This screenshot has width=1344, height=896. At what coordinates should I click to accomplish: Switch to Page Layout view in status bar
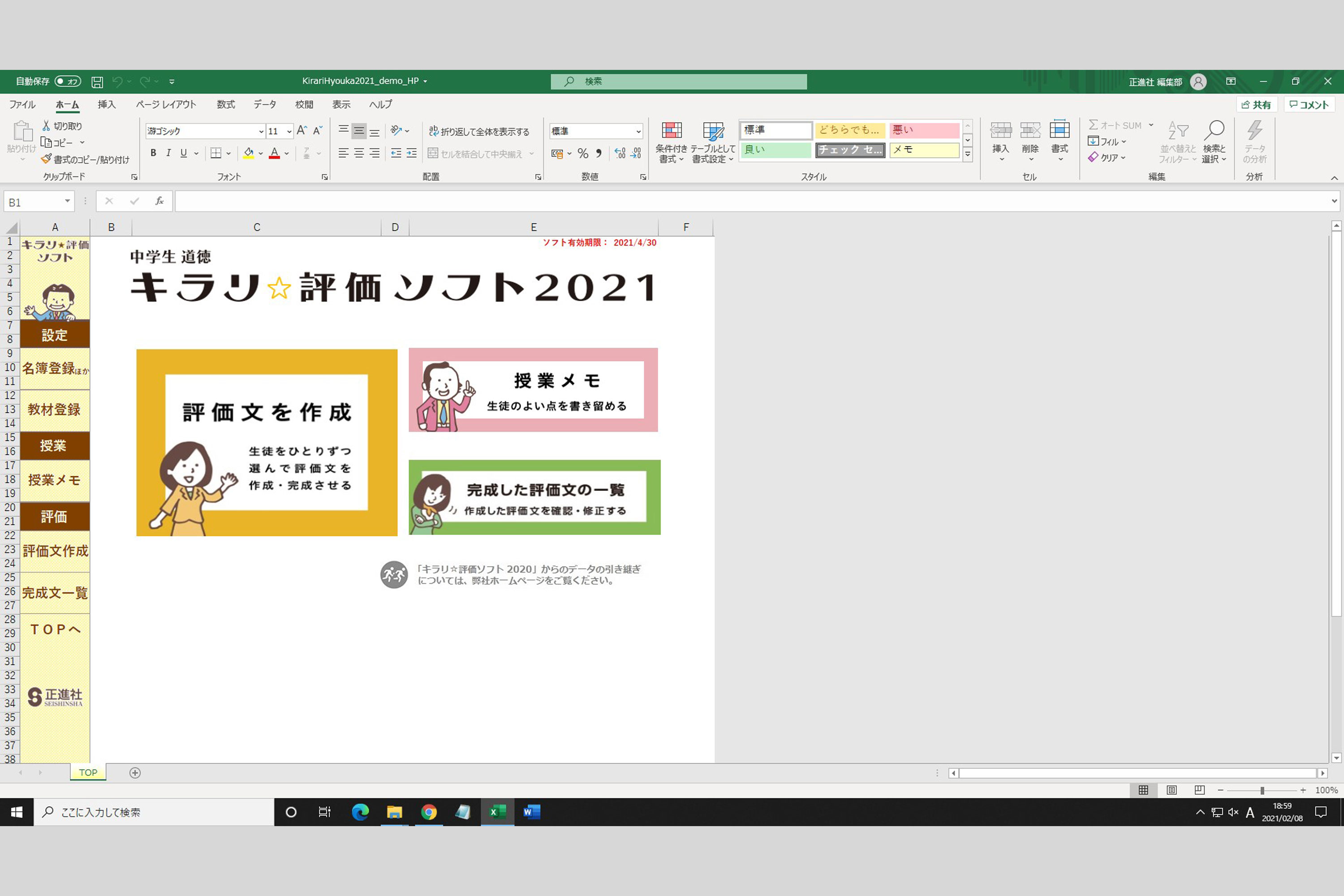click(x=1172, y=790)
